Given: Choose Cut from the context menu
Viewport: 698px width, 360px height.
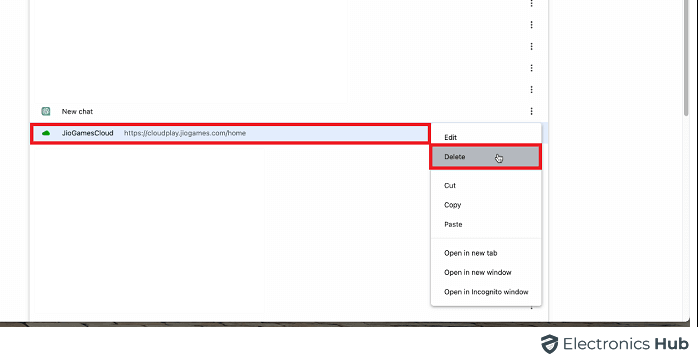Looking at the screenshot, I should pyautogui.click(x=486, y=186).
